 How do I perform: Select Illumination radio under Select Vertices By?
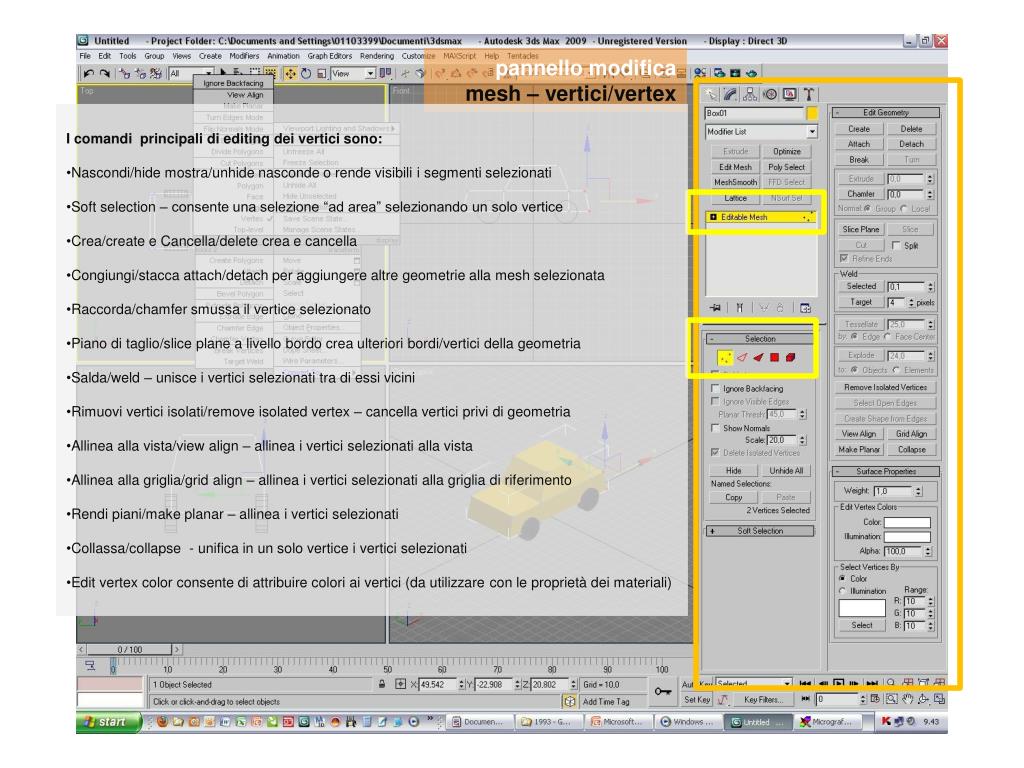pos(842,591)
